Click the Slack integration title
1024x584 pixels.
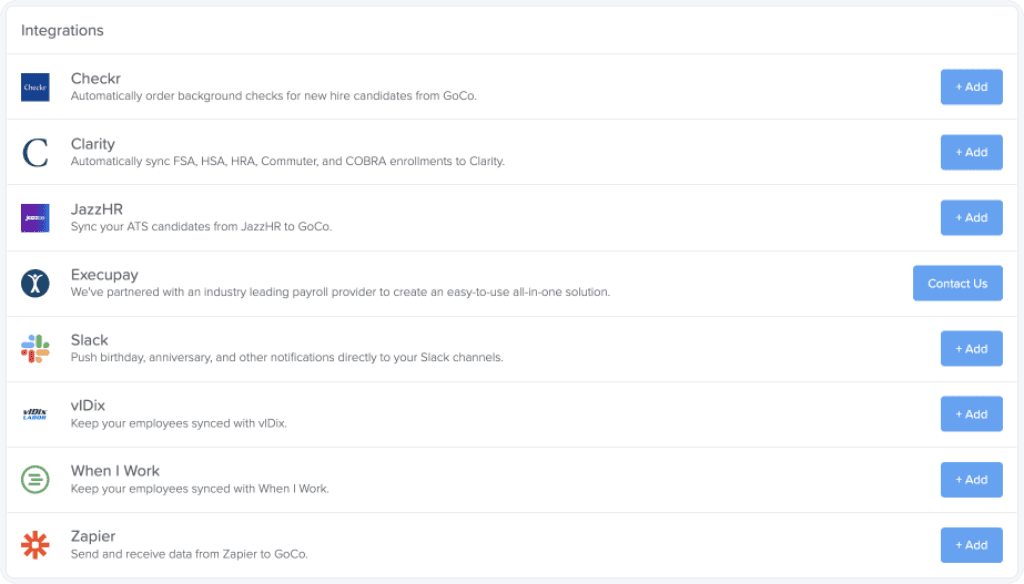click(x=89, y=340)
